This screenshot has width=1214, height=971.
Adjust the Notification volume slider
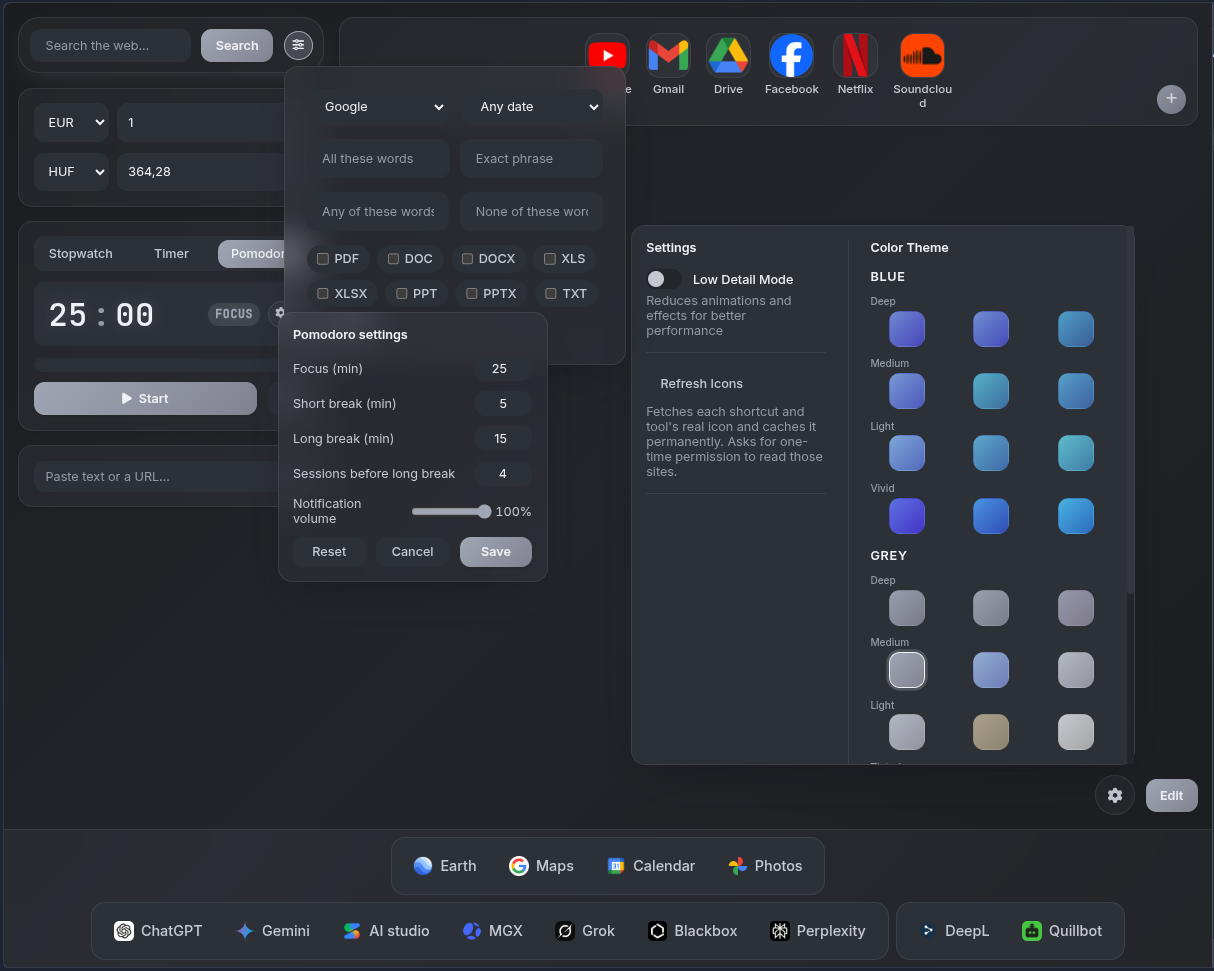[x=451, y=512]
